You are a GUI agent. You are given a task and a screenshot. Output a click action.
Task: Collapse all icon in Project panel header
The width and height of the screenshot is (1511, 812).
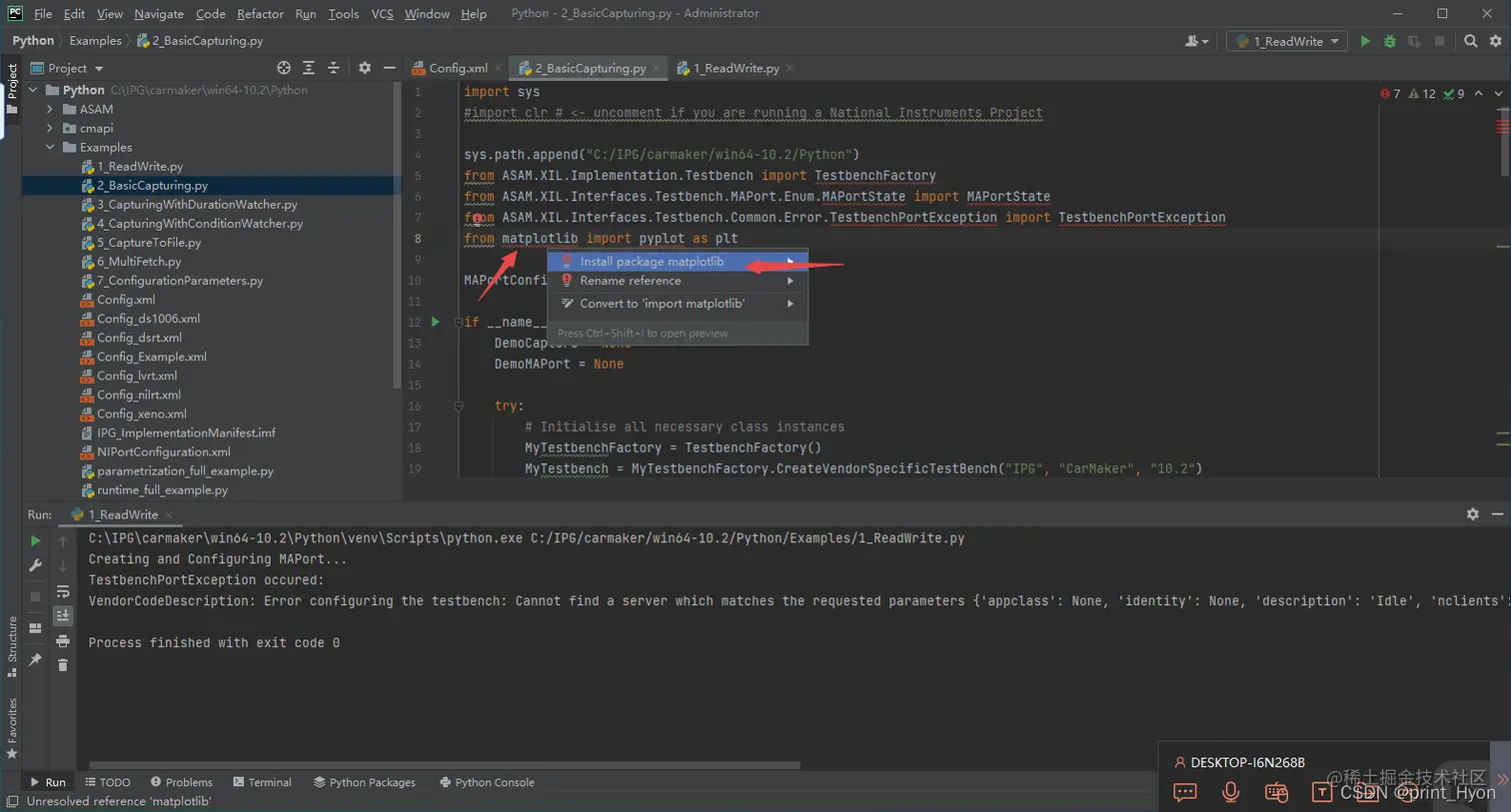[x=334, y=68]
